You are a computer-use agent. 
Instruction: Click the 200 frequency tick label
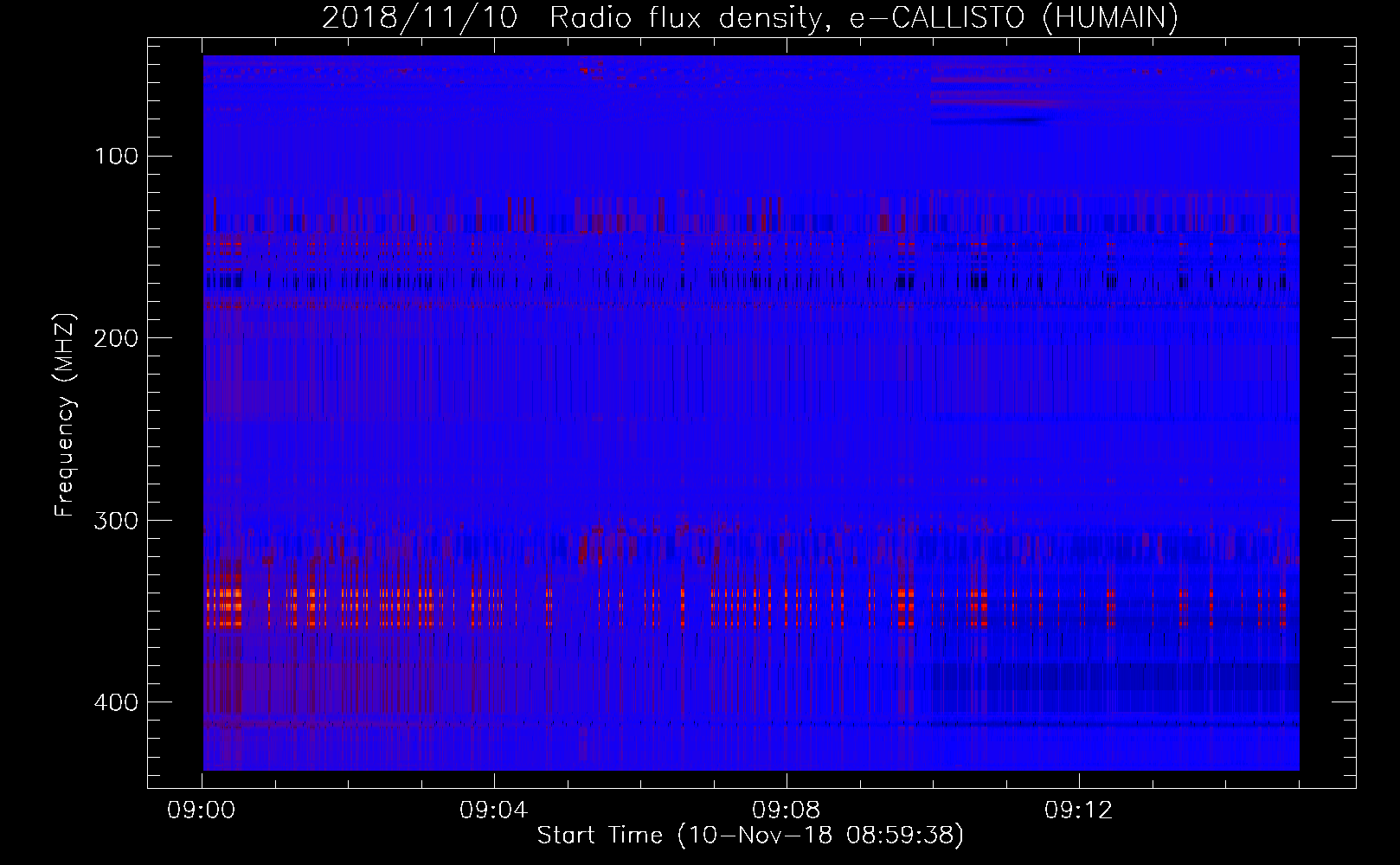116,338
